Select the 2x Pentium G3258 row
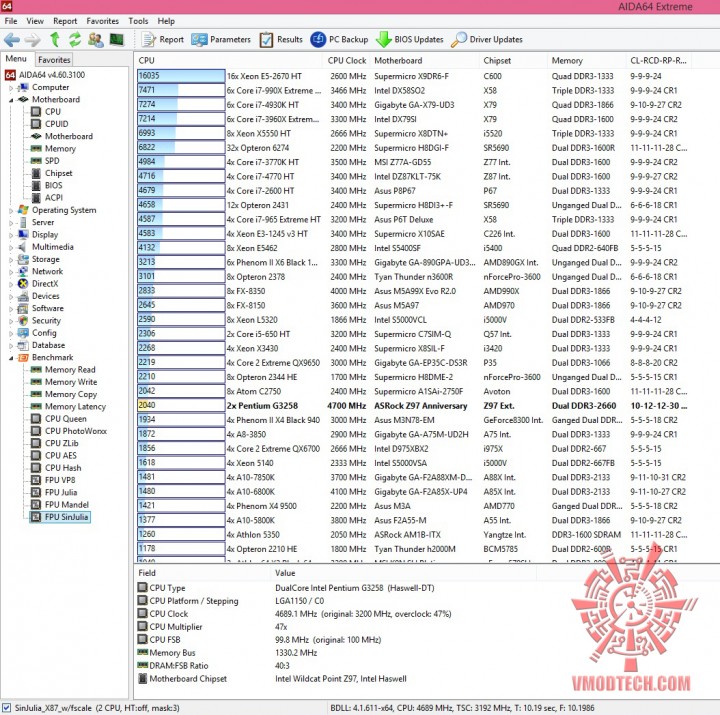The image size is (720, 715). click(413, 406)
